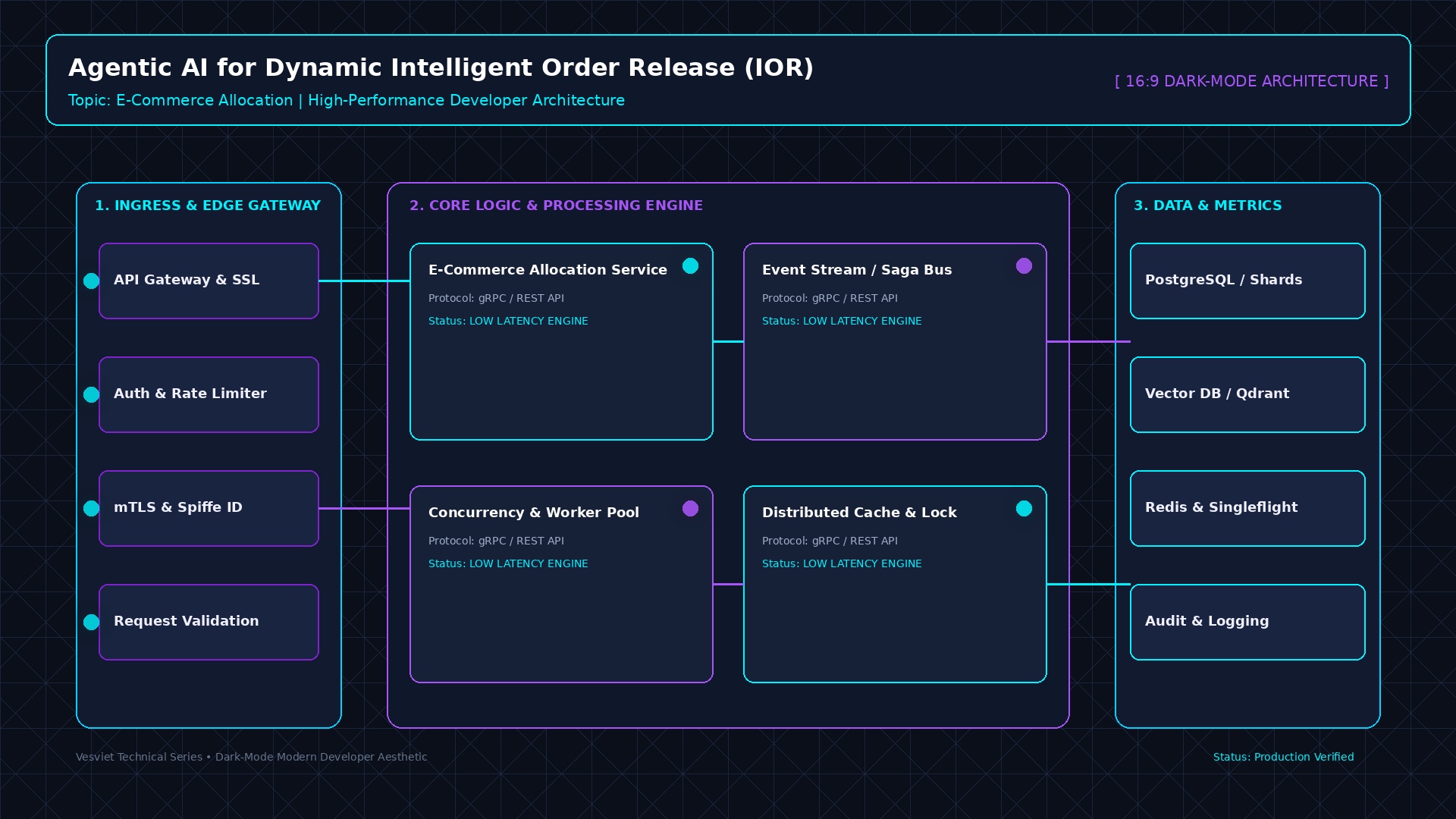The width and height of the screenshot is (1456, 819).
Task: Click the cyan dot beside mTLS & Spiffe ID
Action: 91,509
